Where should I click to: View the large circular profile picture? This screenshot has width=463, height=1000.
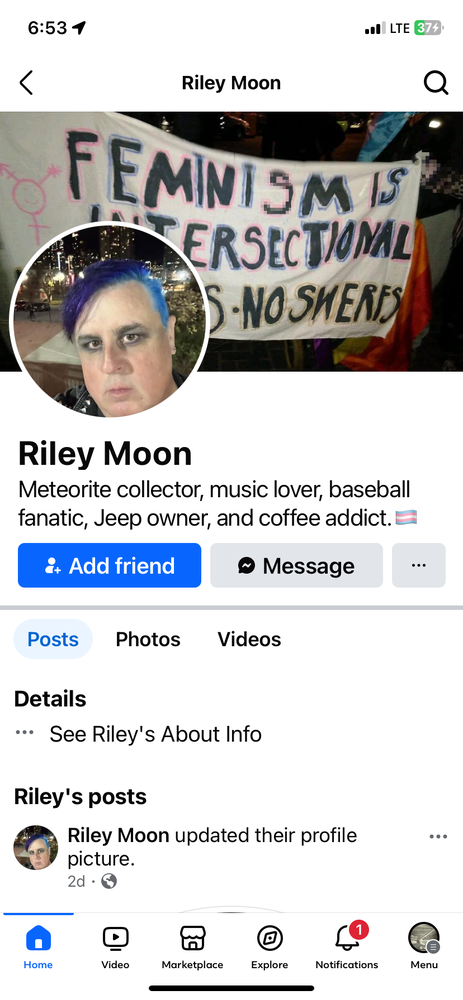[x=110, y=320]
